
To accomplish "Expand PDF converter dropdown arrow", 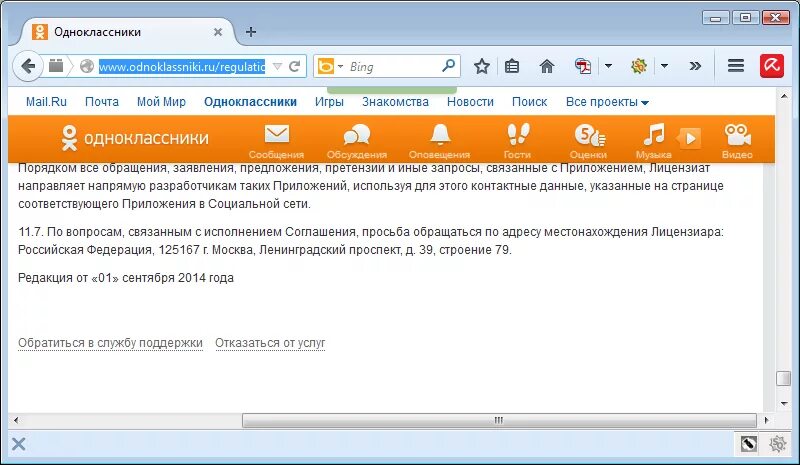I will click(608, 66).
